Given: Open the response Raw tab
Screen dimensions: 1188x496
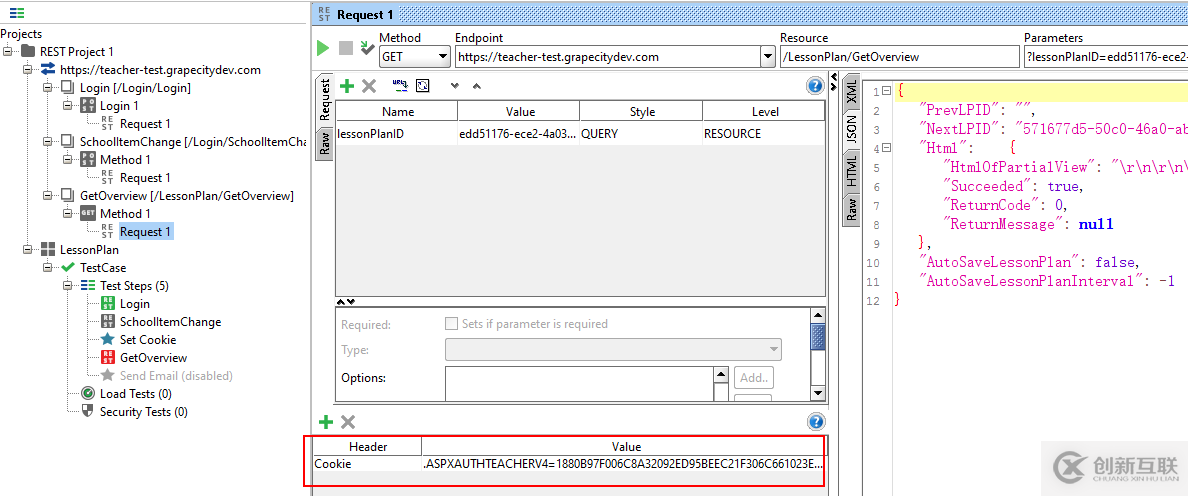Looking at the screenshot, I should pos(852,209).
